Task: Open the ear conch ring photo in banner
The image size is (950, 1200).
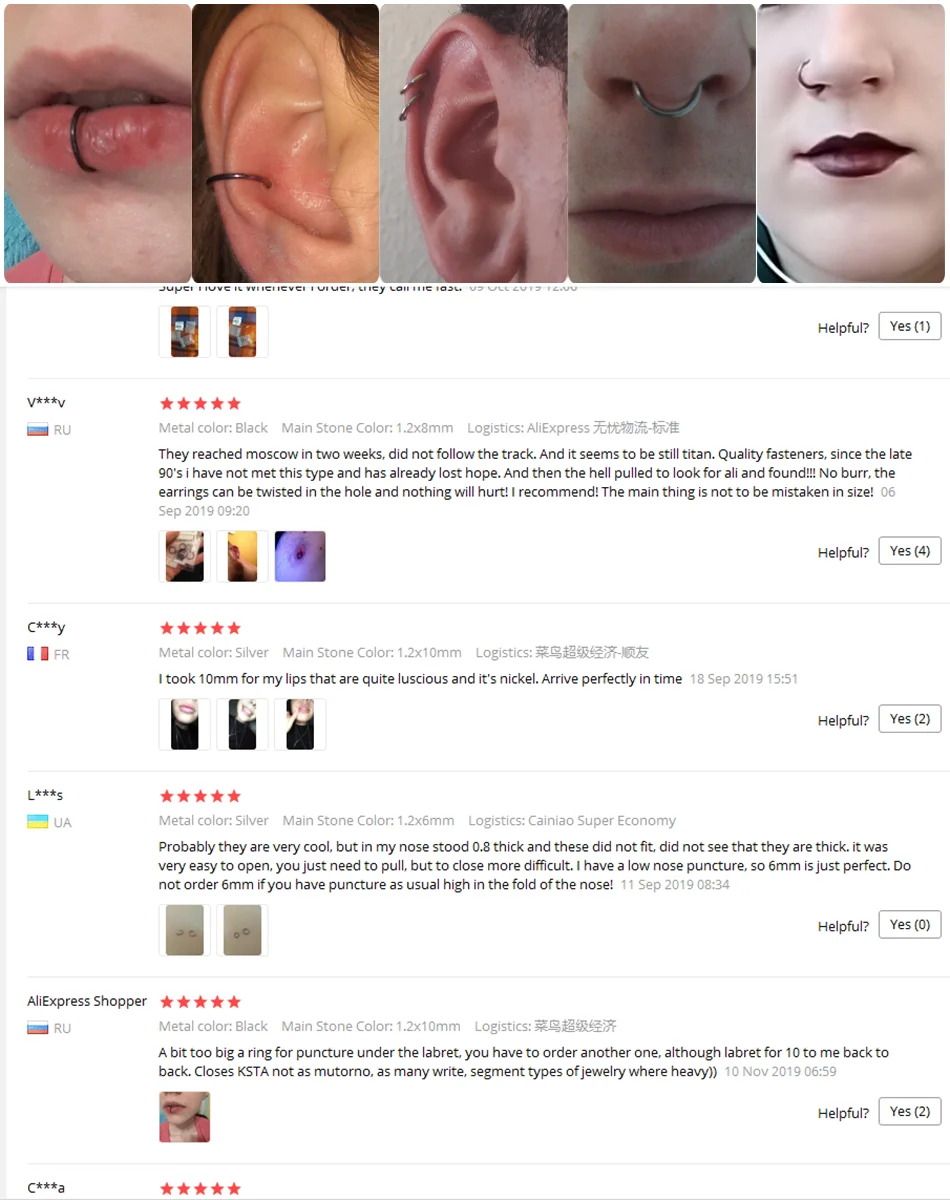Action: 285,143
